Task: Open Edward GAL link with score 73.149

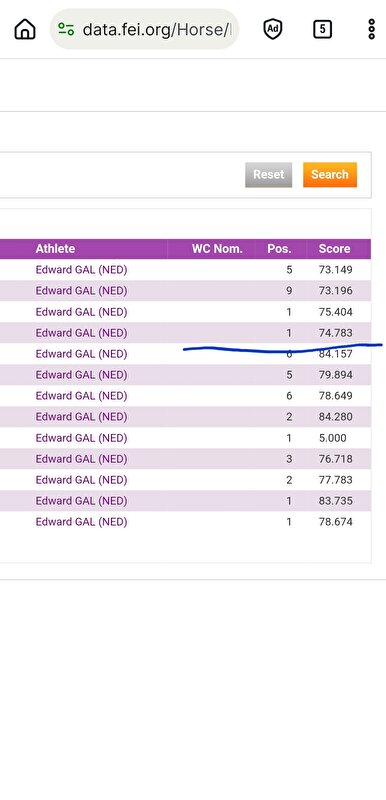Action: (x=81, y=270)
